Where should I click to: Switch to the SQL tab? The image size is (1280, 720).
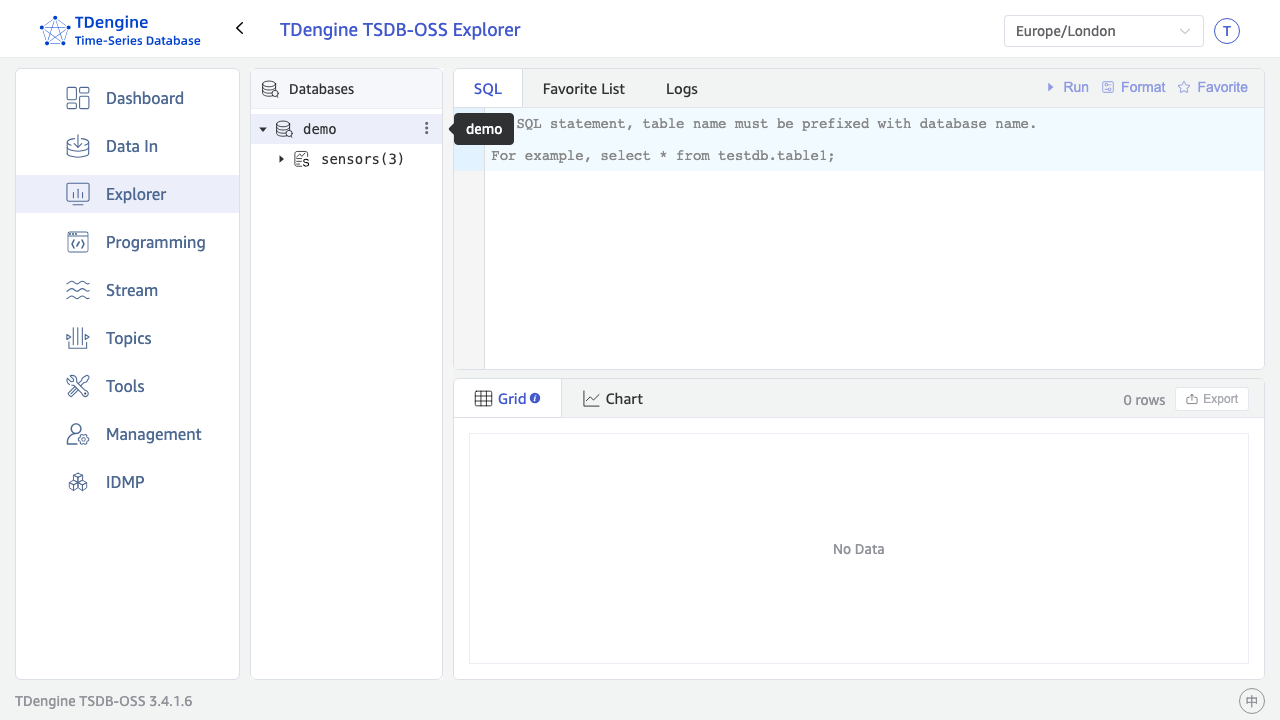click(x=488, y=88)
